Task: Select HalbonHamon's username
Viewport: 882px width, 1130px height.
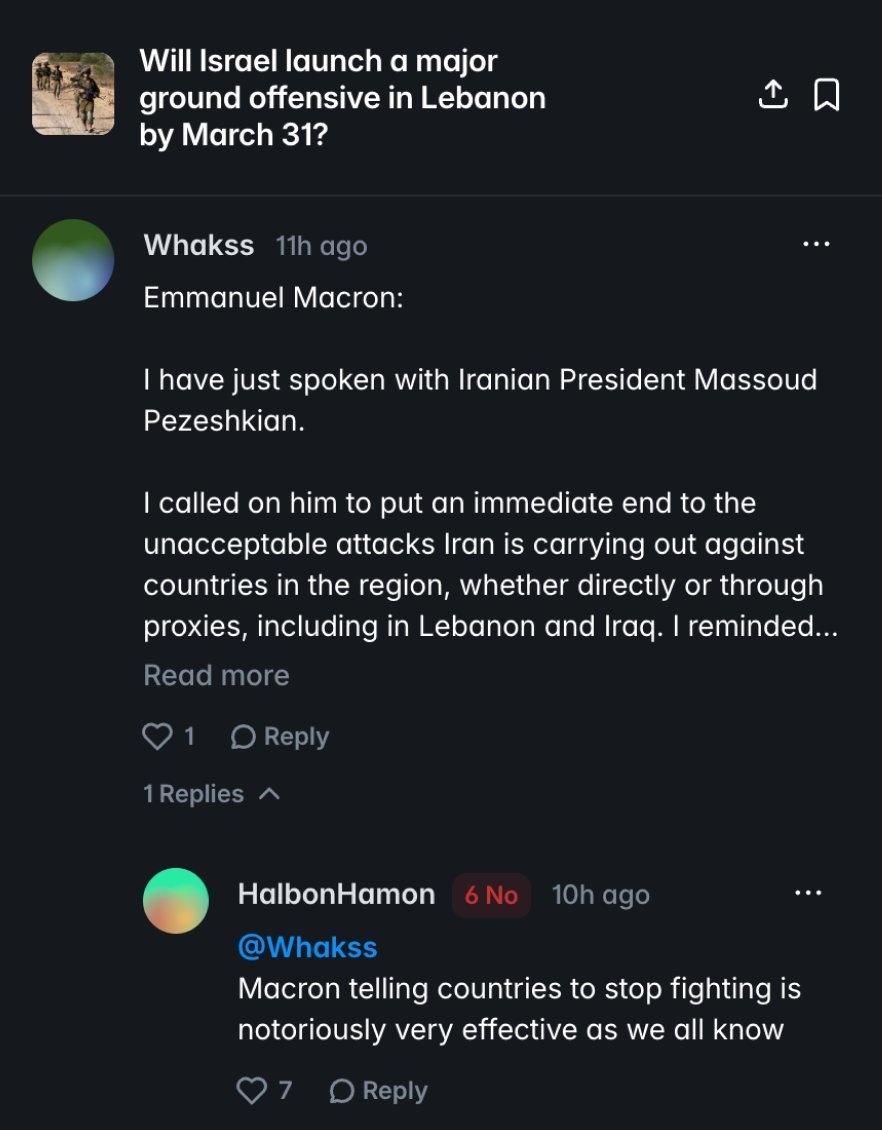Action: (x=337, y=893)
